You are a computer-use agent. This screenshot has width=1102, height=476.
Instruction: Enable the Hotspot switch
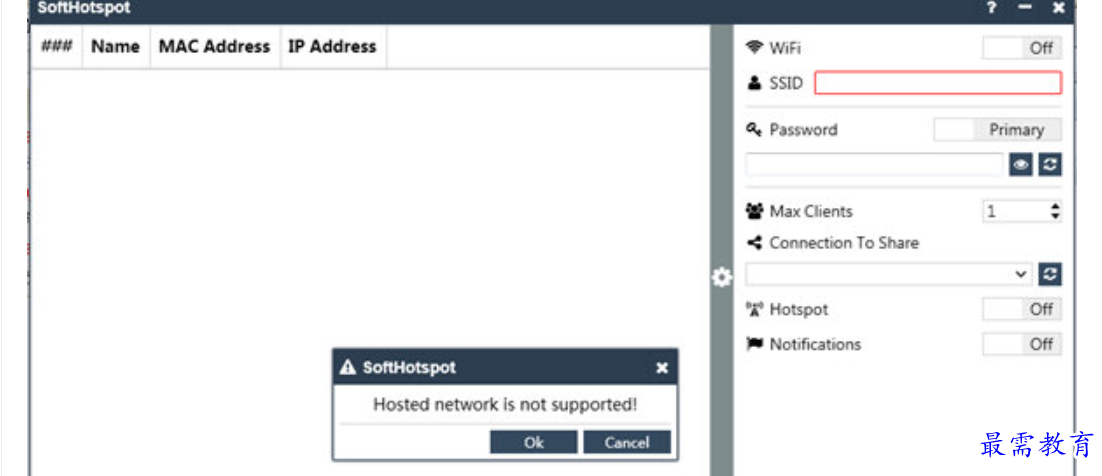[1021, 309]
